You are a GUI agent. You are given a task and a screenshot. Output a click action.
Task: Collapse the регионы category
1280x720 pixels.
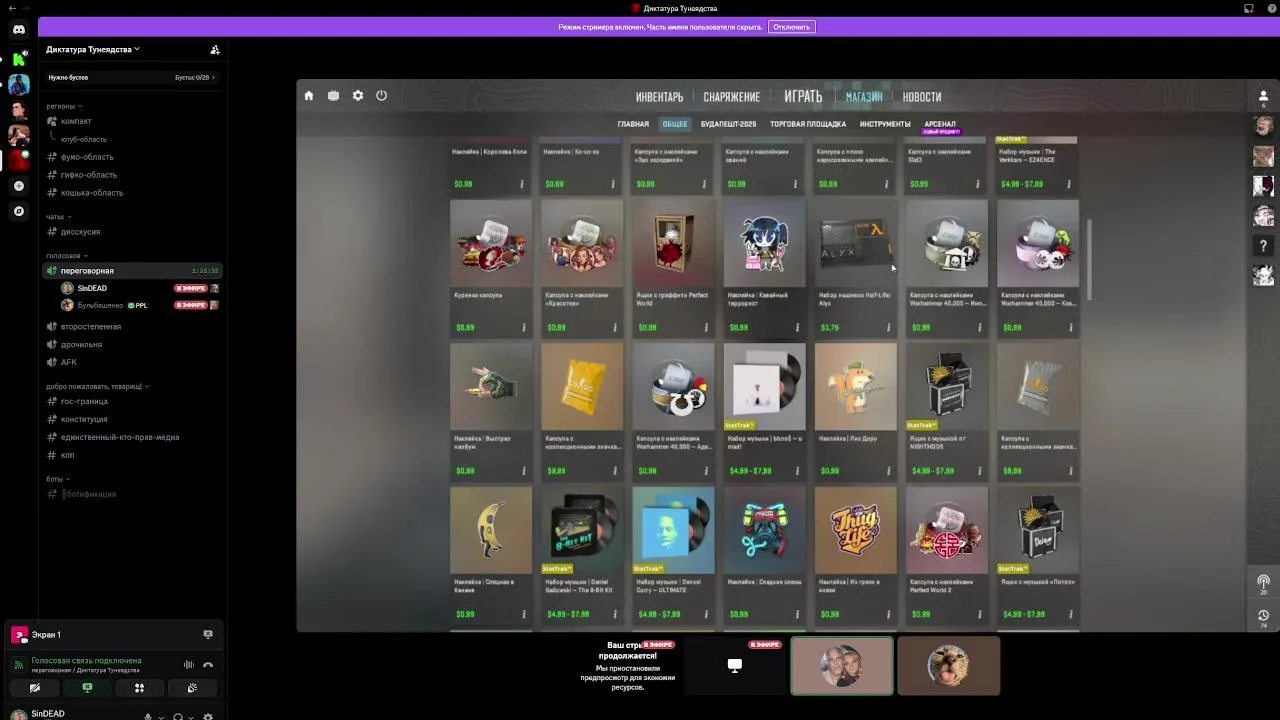click(64, 106)
